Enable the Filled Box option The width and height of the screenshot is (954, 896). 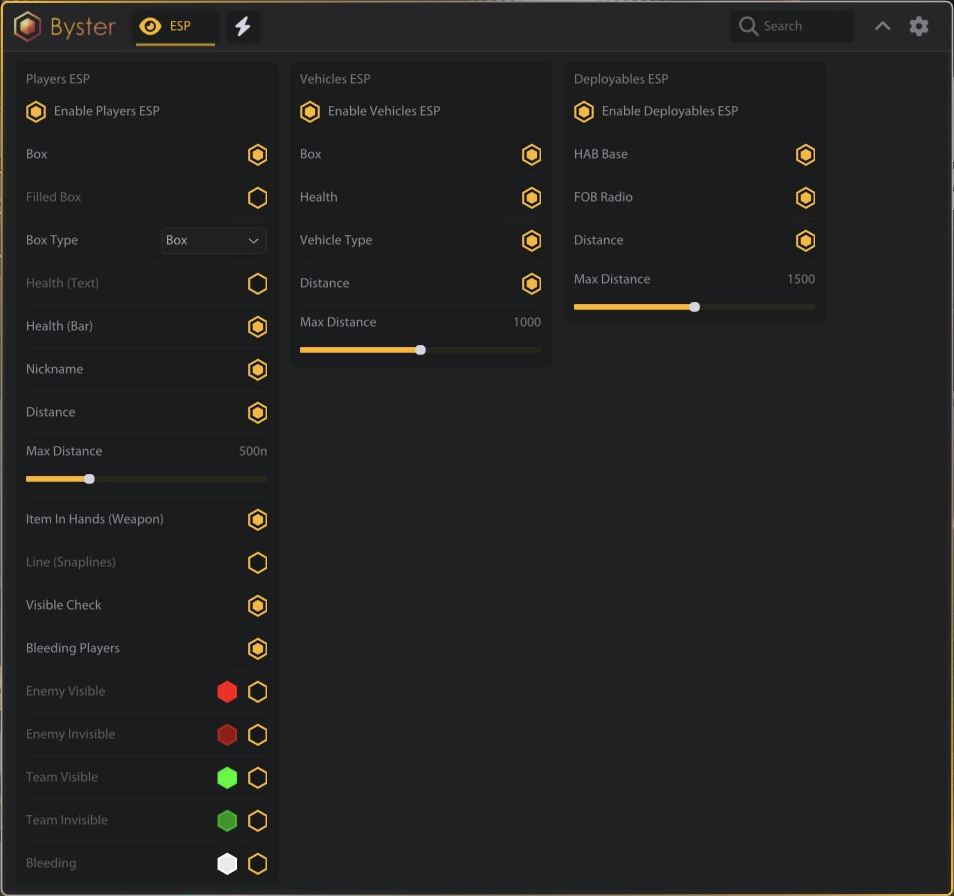click(x=257, y=198)
